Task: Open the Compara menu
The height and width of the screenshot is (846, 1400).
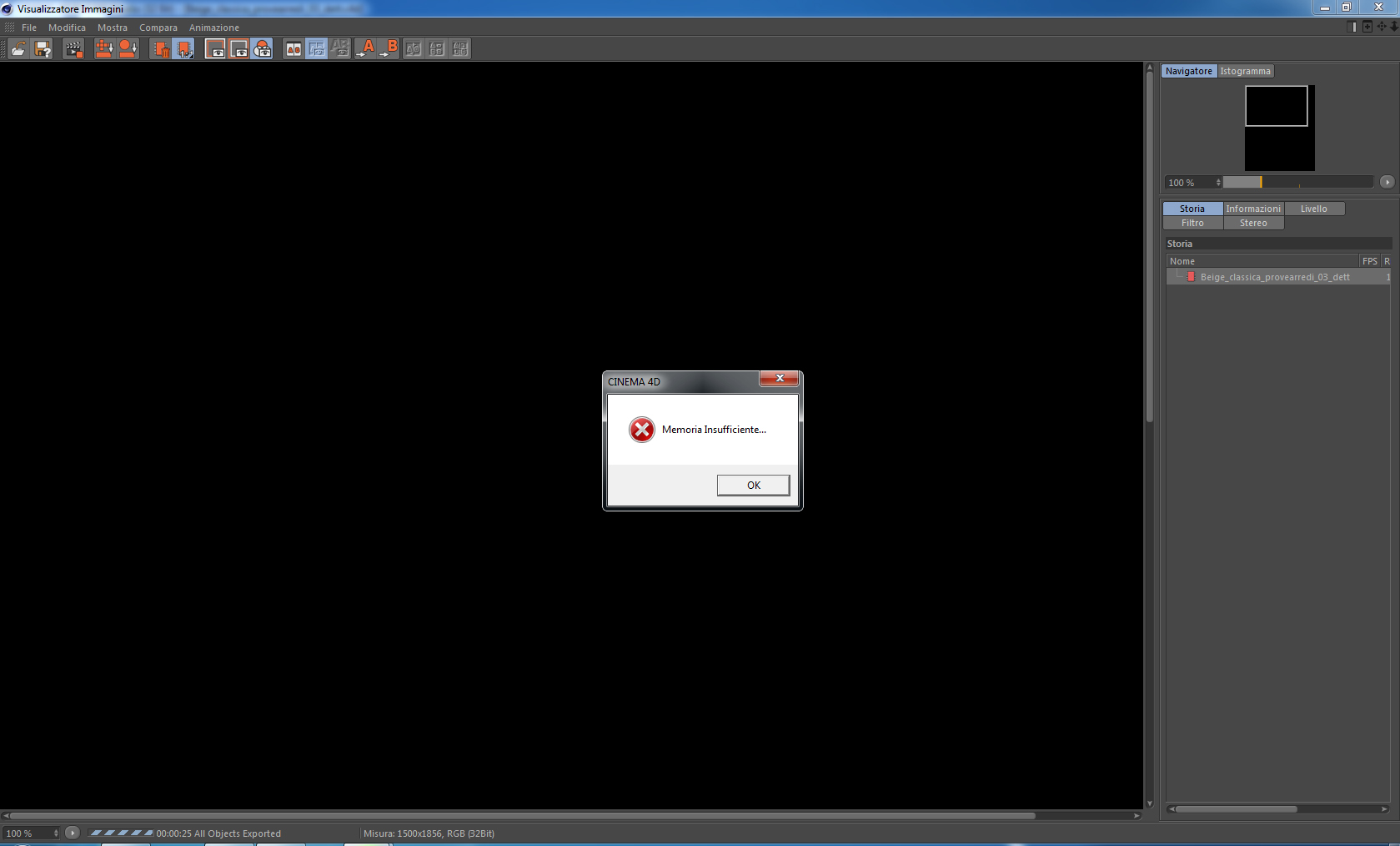Action: point(158,28)
